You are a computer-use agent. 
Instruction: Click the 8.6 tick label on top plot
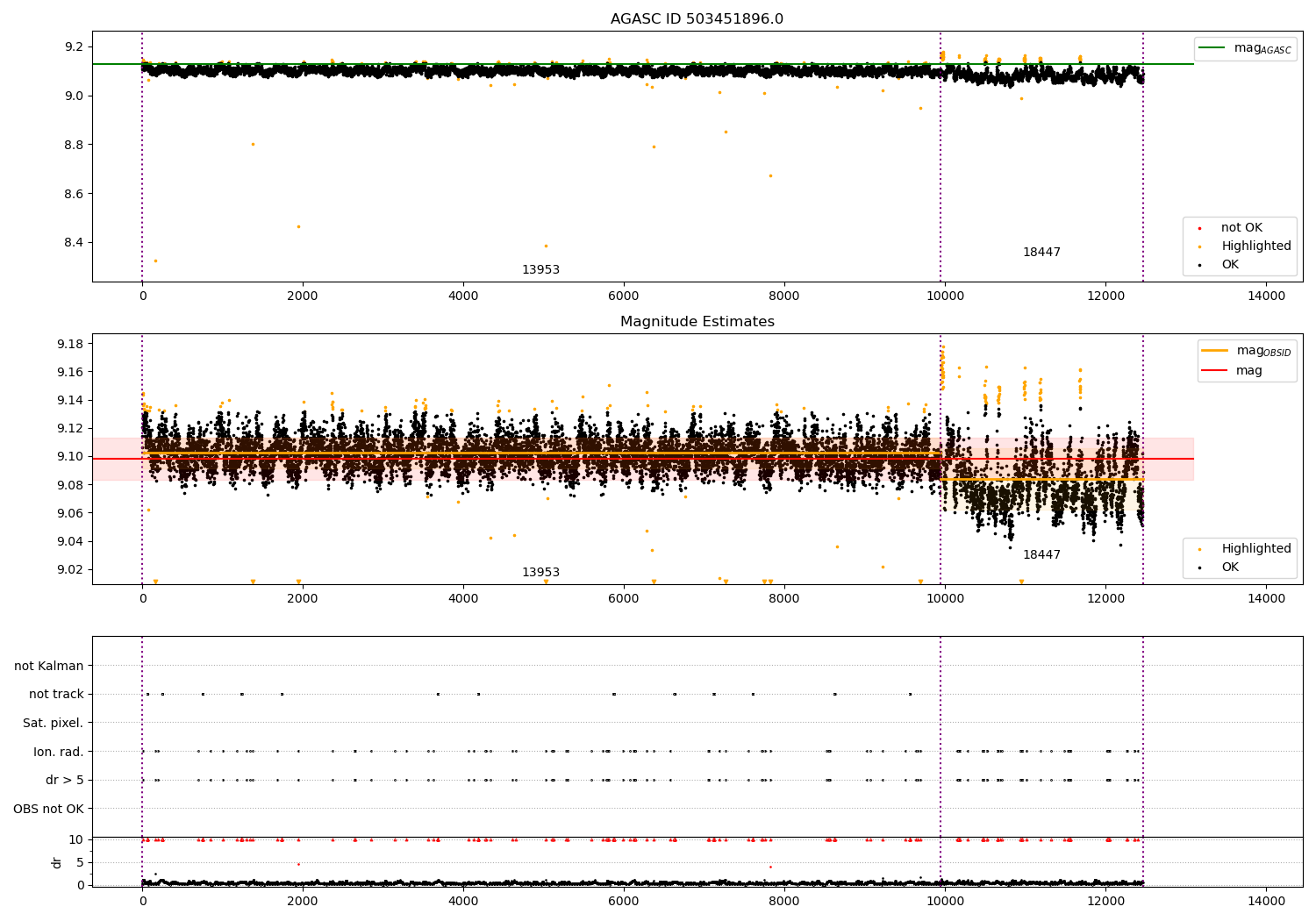[73, 194]
